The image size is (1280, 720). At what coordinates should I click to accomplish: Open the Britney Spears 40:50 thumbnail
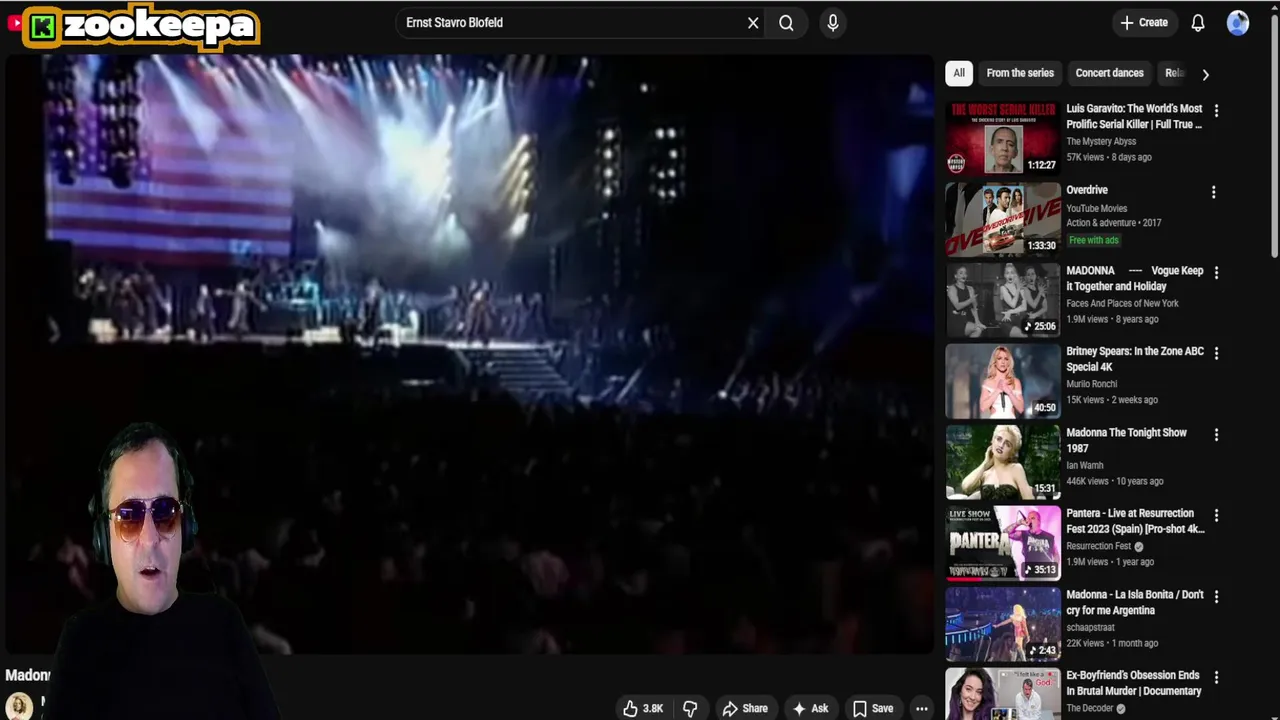tap(1003, 381)
